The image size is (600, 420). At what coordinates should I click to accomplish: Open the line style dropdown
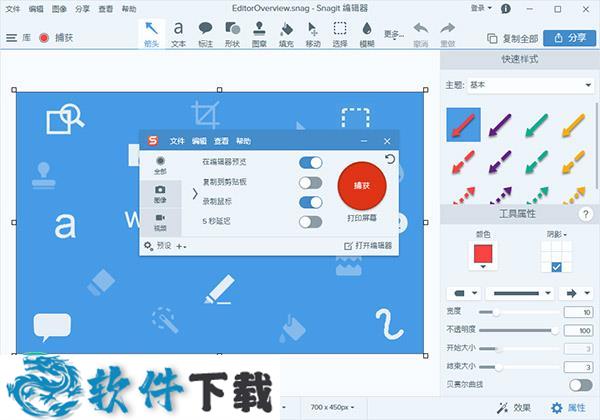(x=521, y=293)
